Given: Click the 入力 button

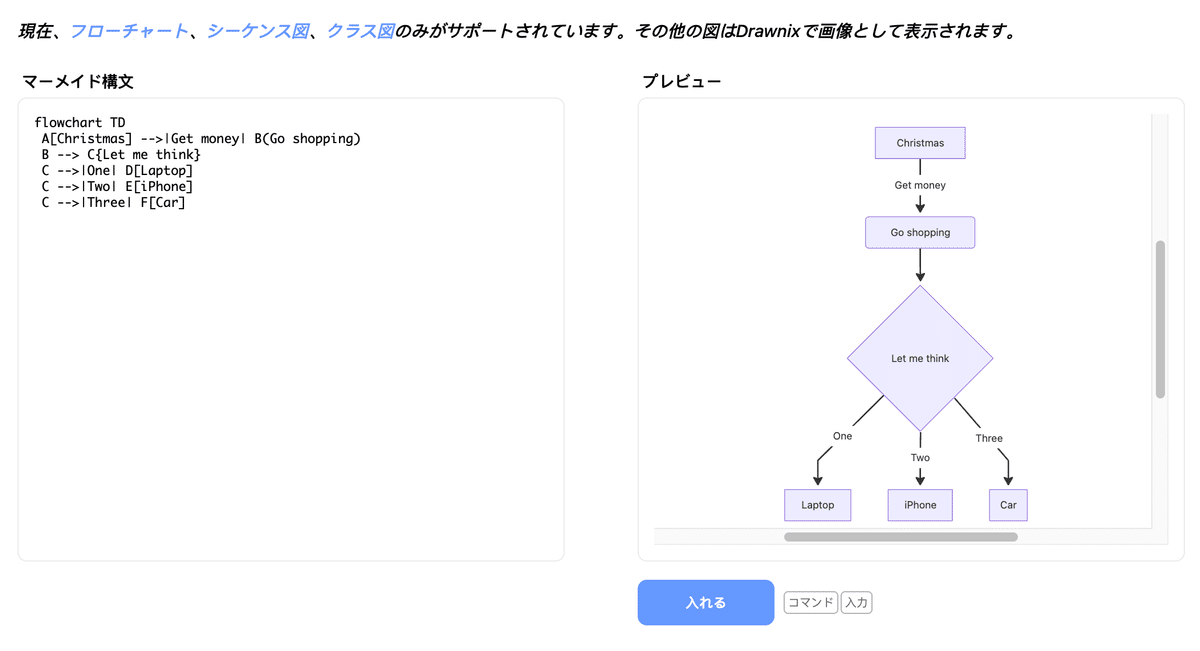Looking at the screenshot, I should 856,602.
